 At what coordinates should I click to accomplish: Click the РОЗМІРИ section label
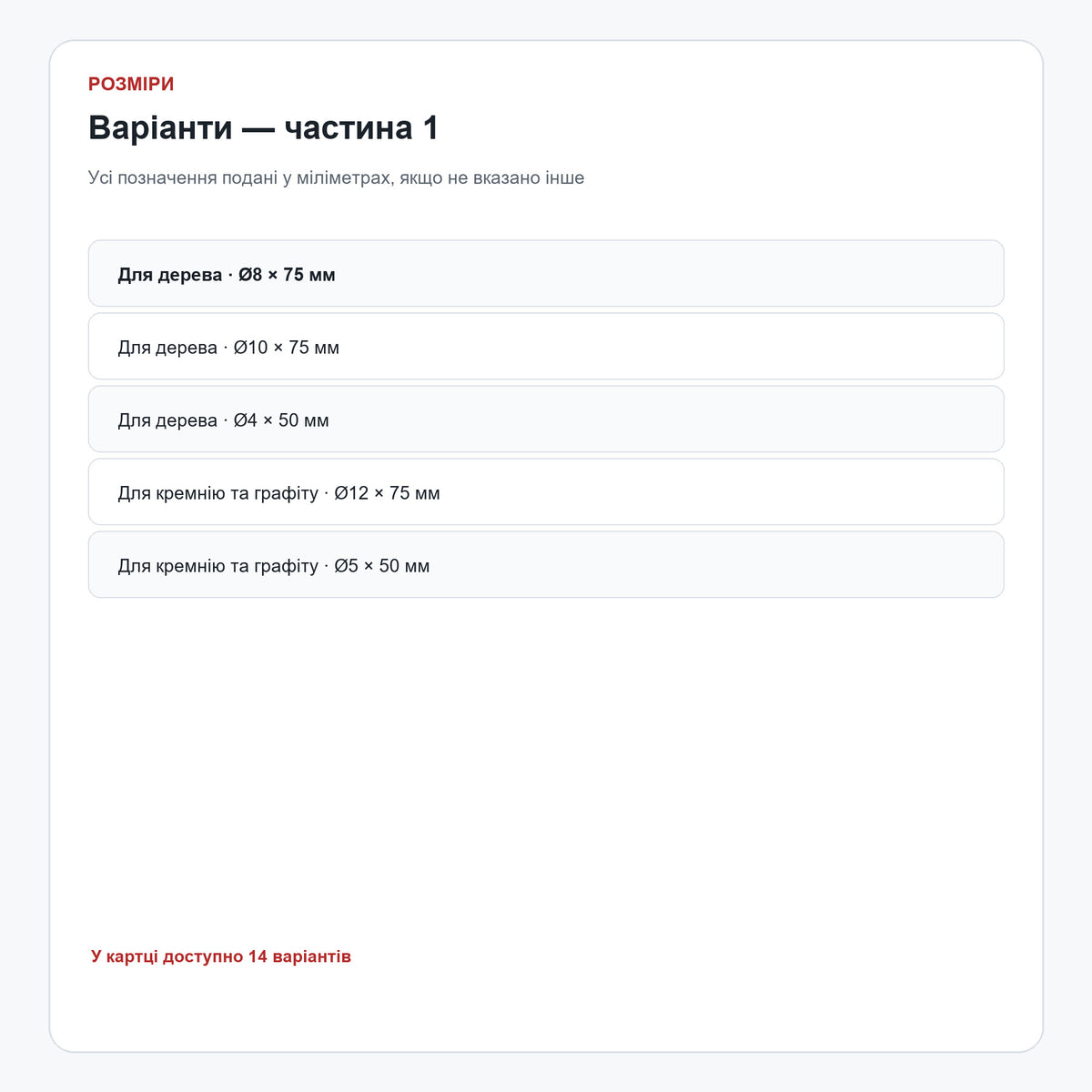(131, 84)
